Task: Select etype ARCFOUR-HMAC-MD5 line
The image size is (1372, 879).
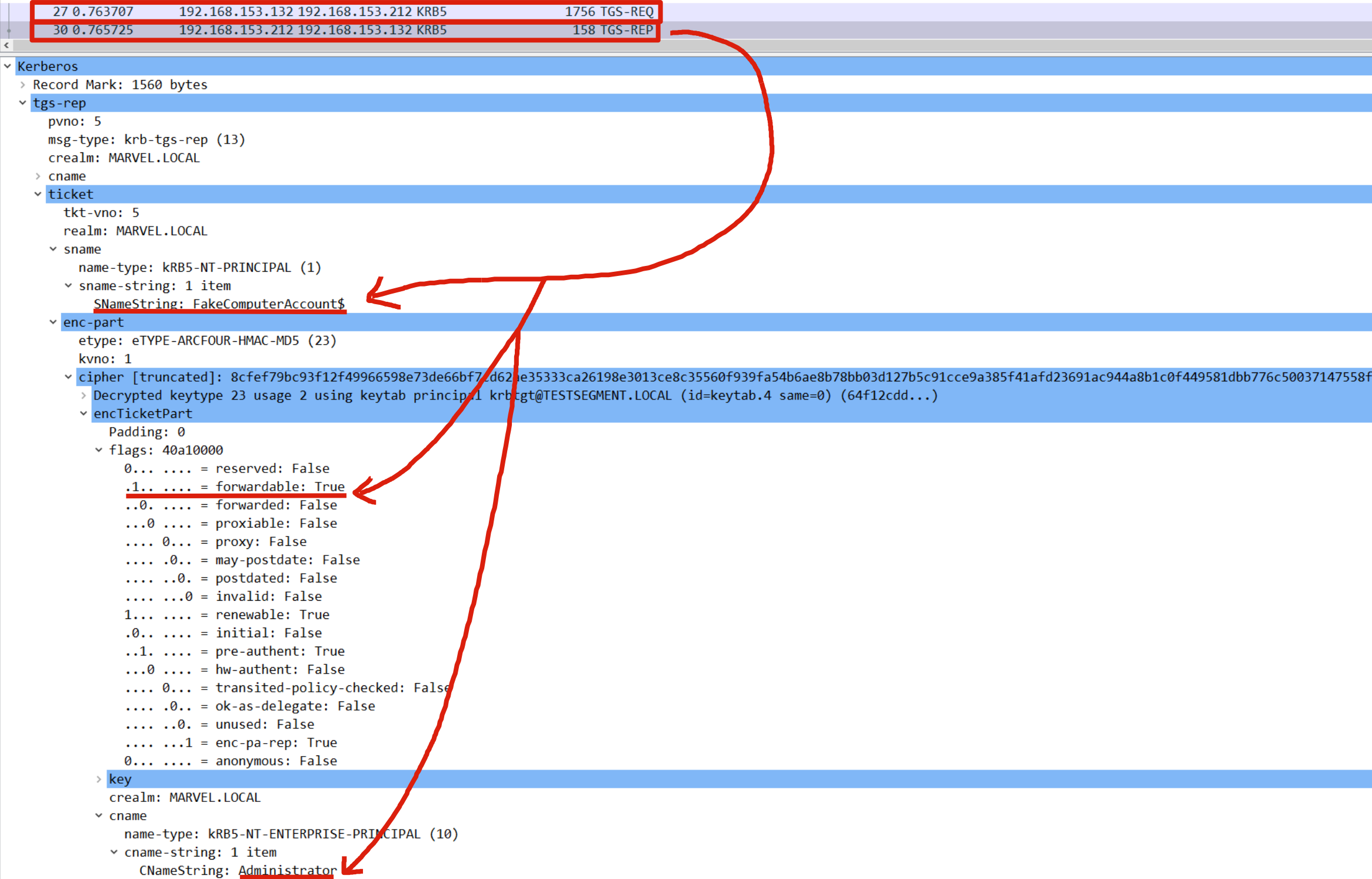Action: tap(207, 341)
